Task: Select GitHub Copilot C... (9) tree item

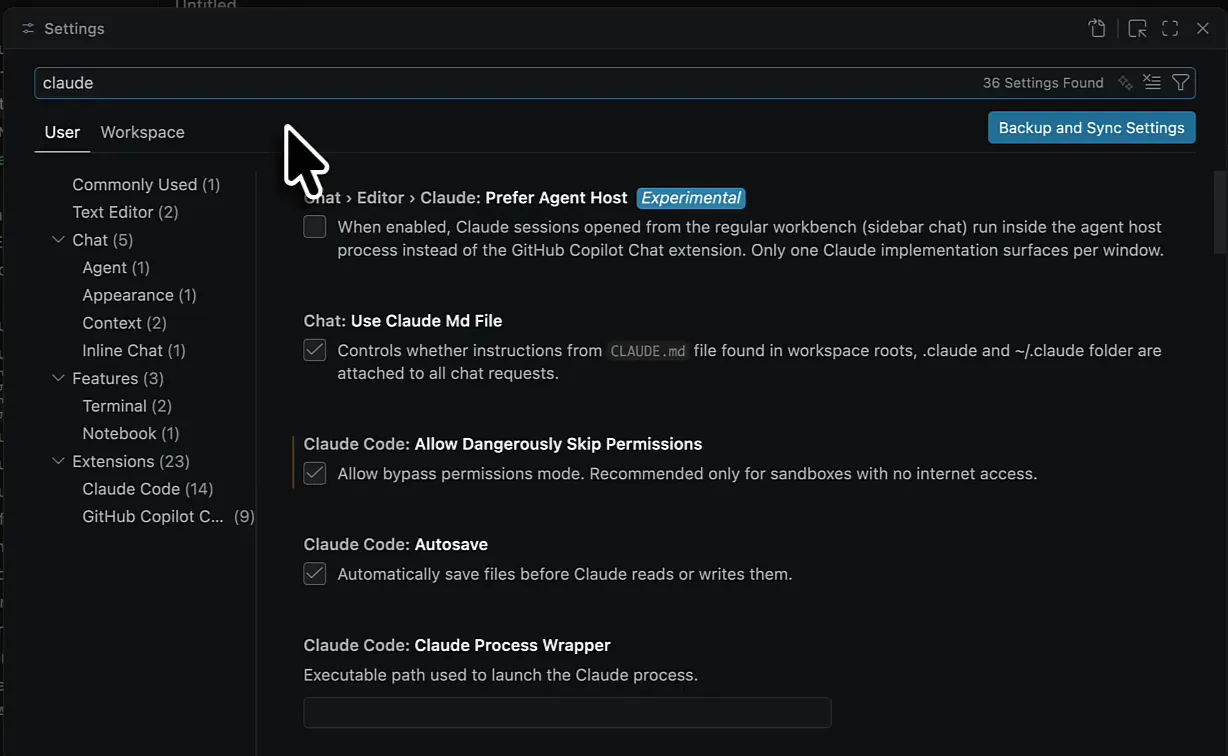Action: tap(168, 517)
